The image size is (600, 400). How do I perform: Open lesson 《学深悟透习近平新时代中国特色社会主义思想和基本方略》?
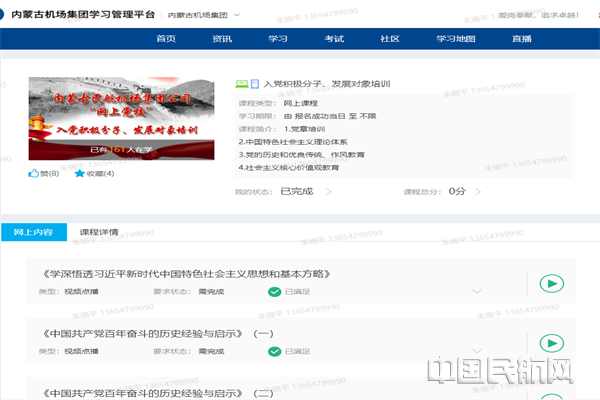pyautogui.click(x=186, y=274)
